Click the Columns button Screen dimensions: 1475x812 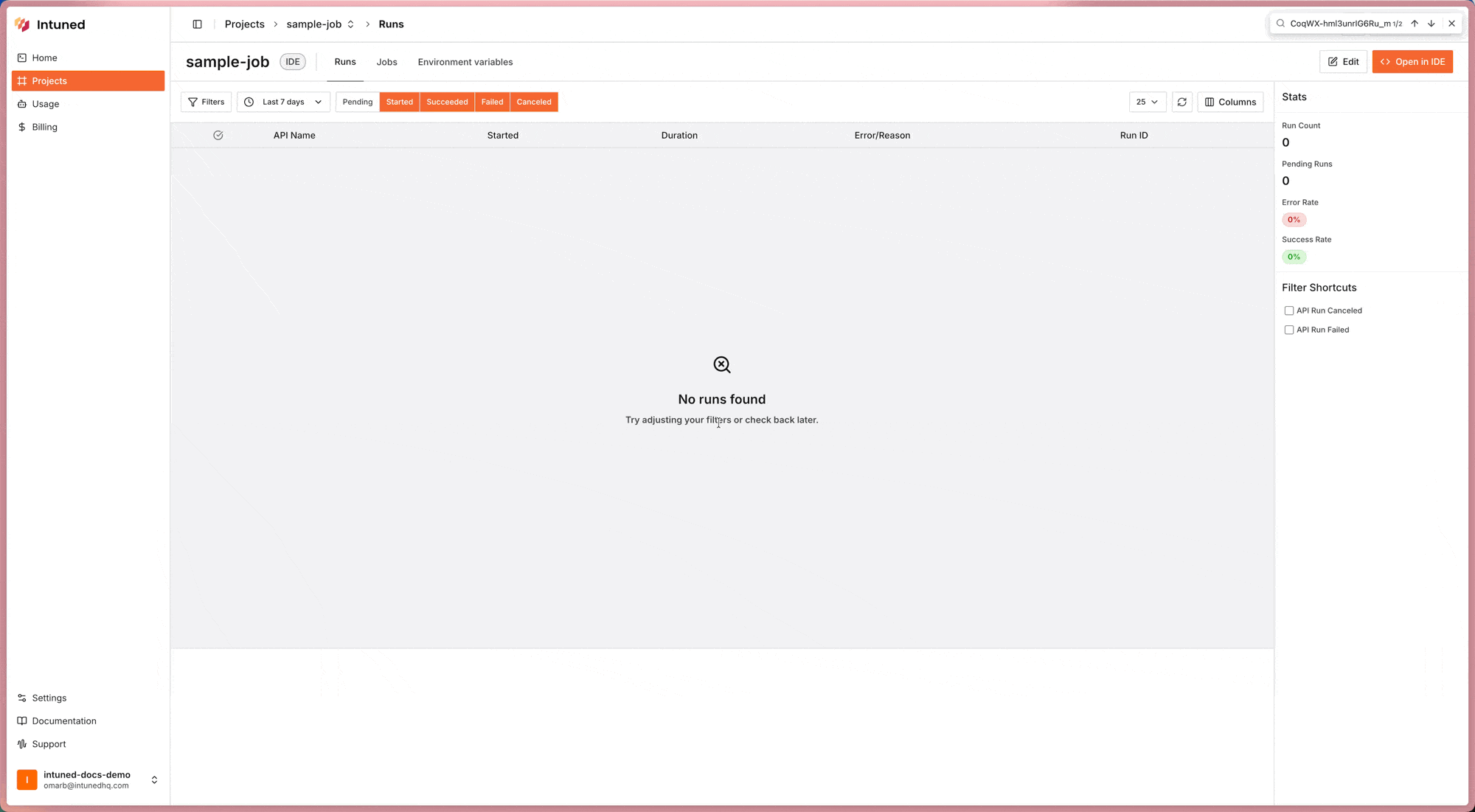(x=1229, y=102)
